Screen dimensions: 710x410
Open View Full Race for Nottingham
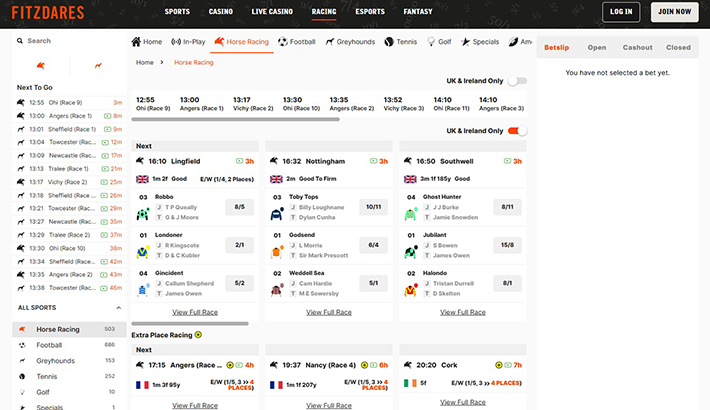tap(329, 312)
